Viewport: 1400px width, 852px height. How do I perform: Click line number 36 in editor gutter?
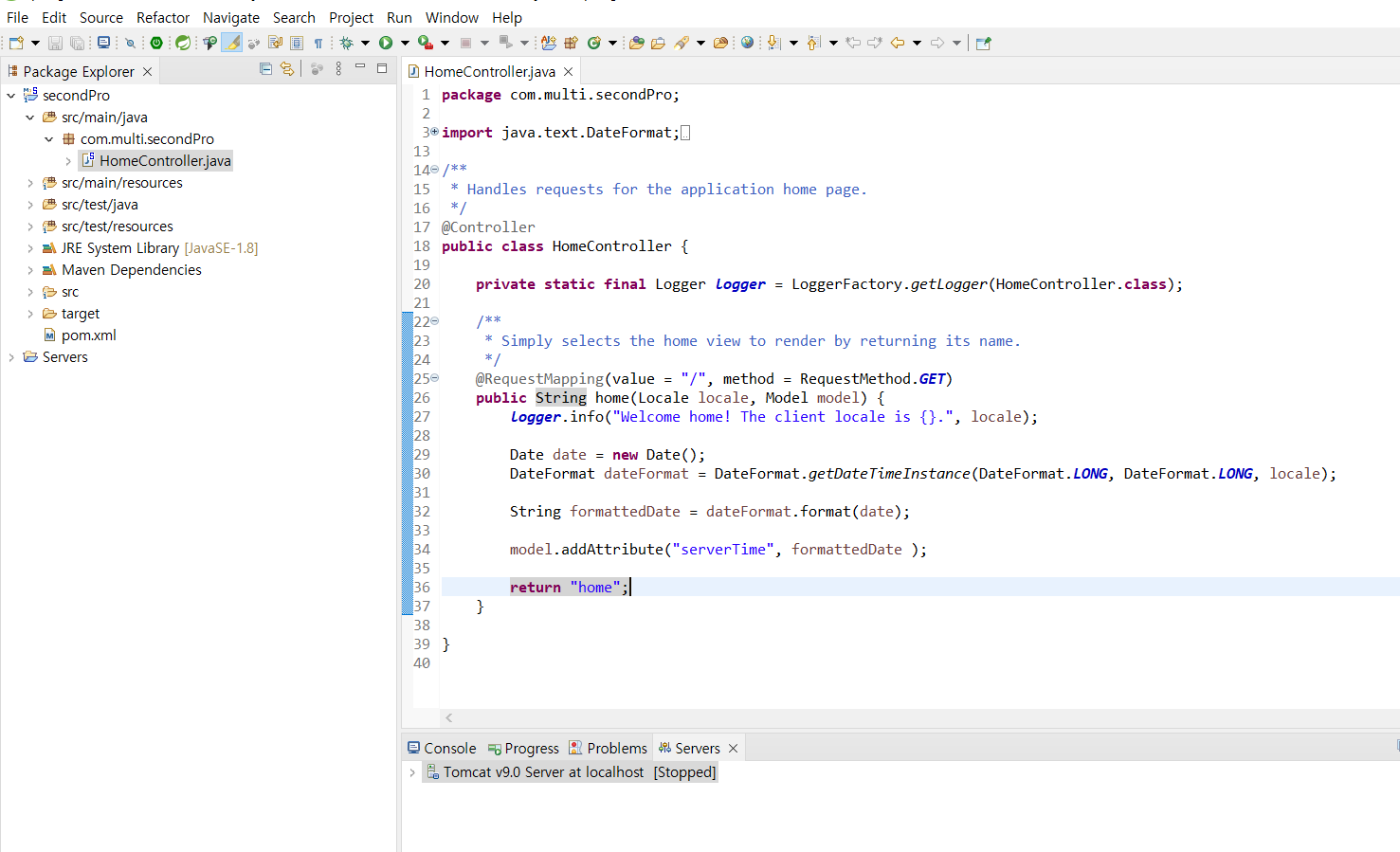pyautogui.click(x=422, y=587)
